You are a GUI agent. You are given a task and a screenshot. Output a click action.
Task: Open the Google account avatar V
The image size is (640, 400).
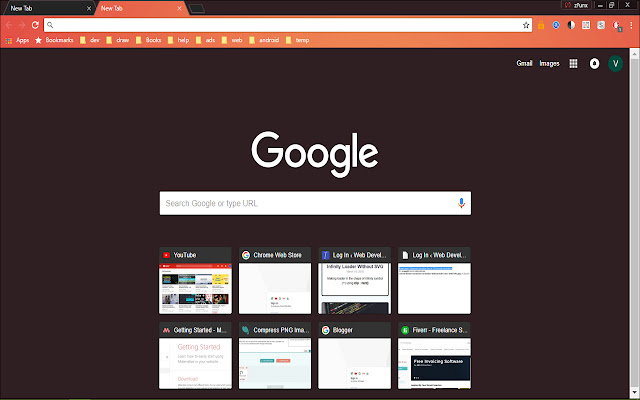pos(615,64)
